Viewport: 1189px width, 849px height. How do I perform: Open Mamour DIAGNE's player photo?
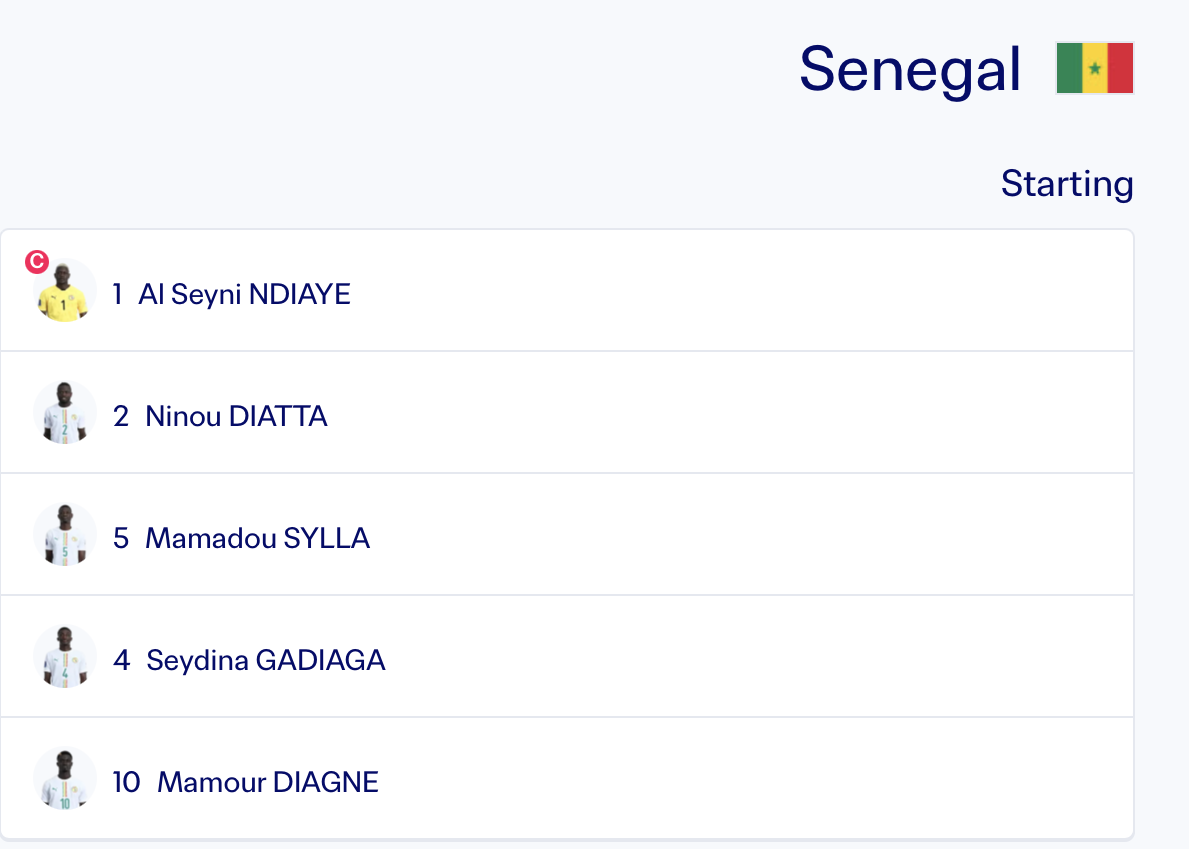(x=64, y=779)
